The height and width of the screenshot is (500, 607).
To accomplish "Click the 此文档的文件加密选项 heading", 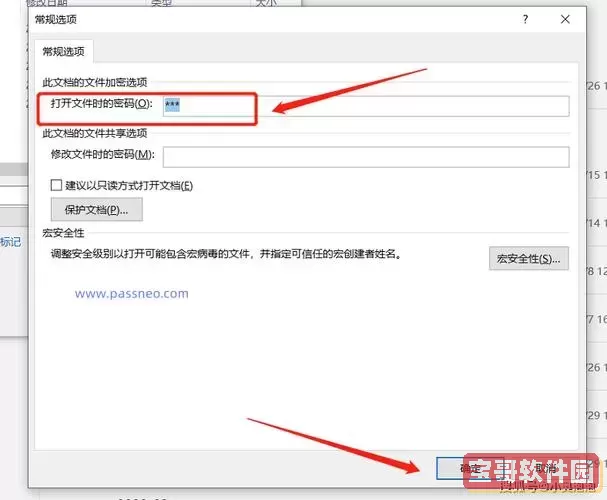I will point(95,82).
